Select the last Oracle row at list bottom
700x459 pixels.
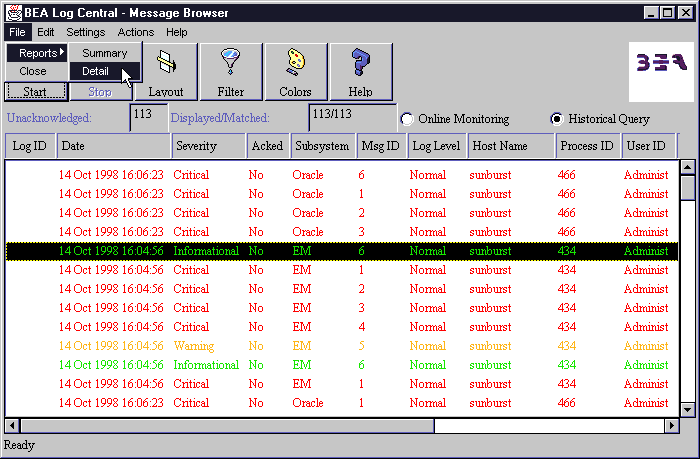(342, 403)
